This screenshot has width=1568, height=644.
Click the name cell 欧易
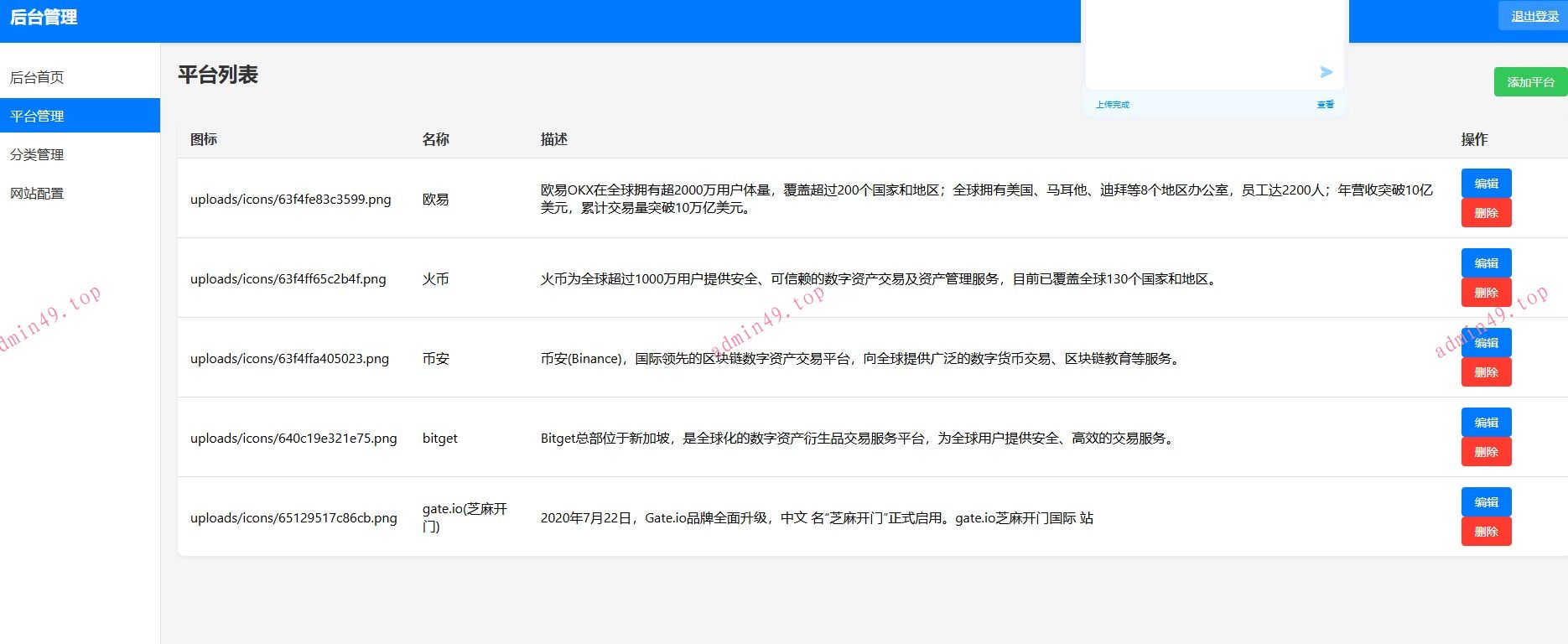[435, 200]
